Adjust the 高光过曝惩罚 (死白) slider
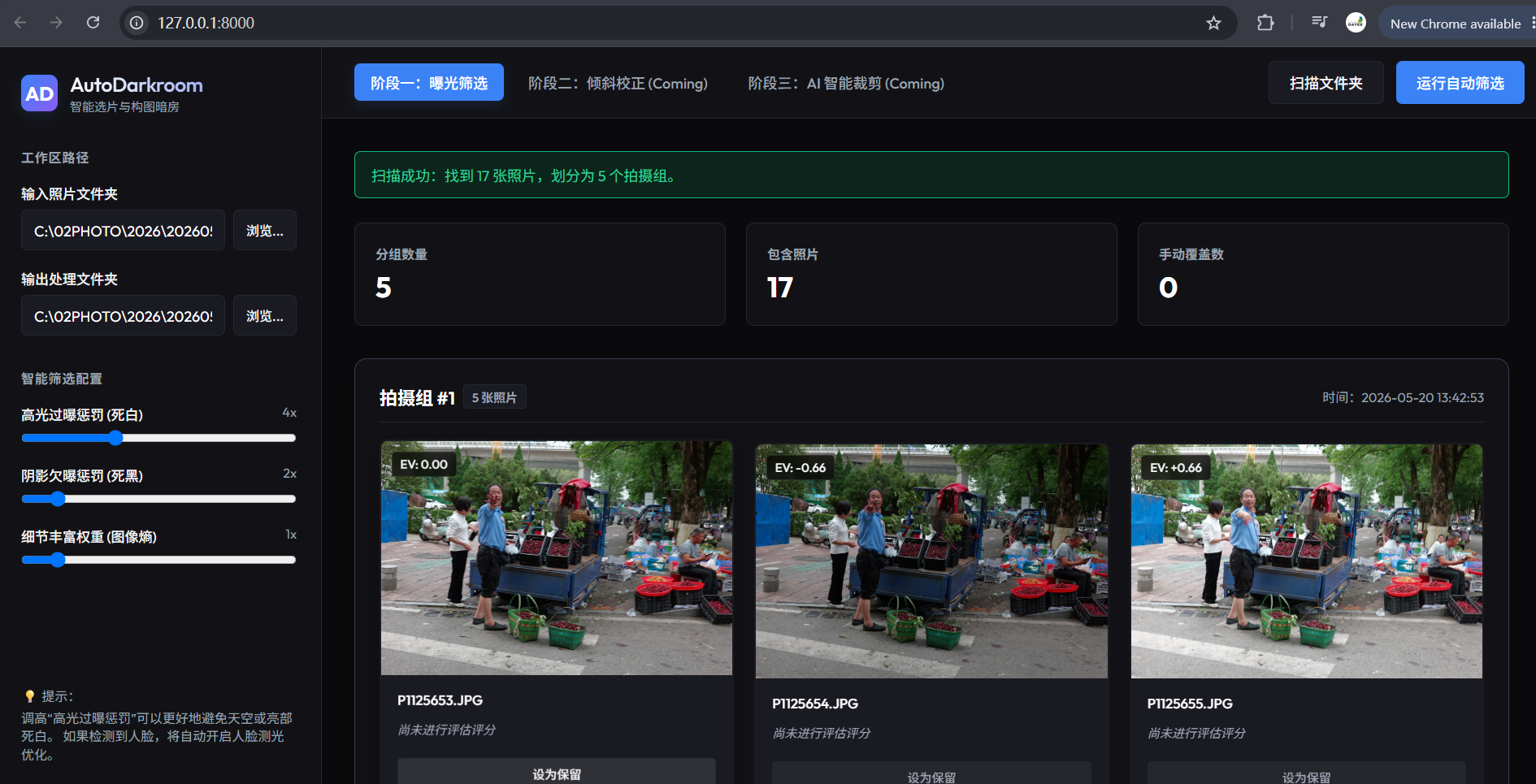 pos(158,438)
